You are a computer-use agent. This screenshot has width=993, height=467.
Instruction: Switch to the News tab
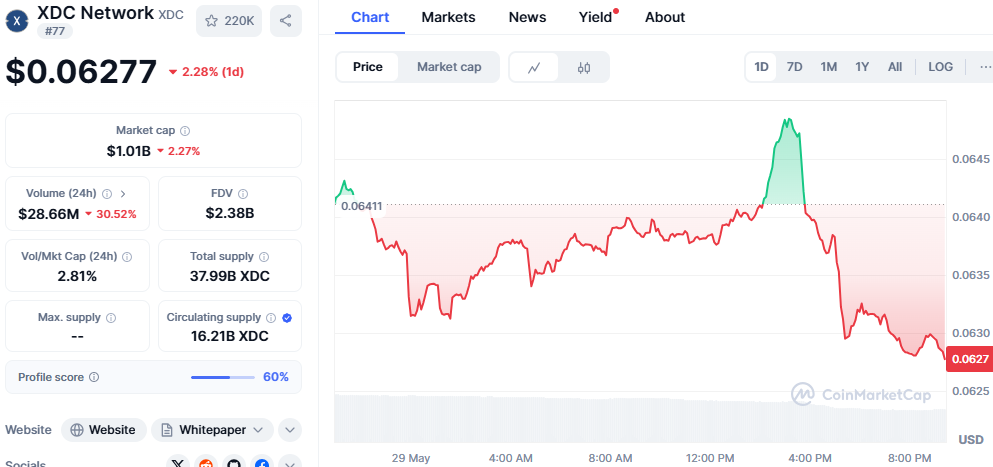click(528, 17)
